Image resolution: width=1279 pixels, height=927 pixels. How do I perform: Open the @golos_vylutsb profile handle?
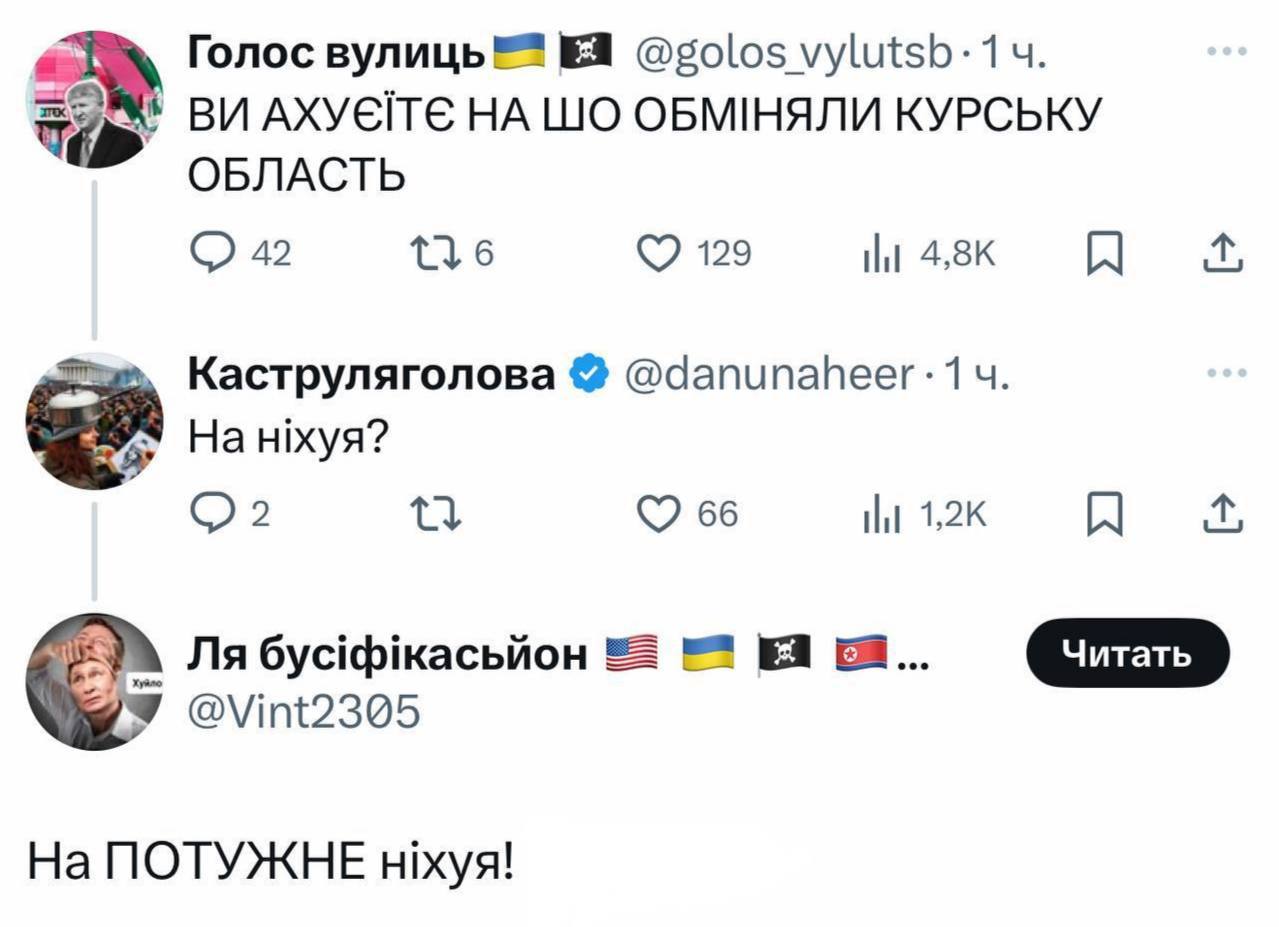[x=791, y=50]
